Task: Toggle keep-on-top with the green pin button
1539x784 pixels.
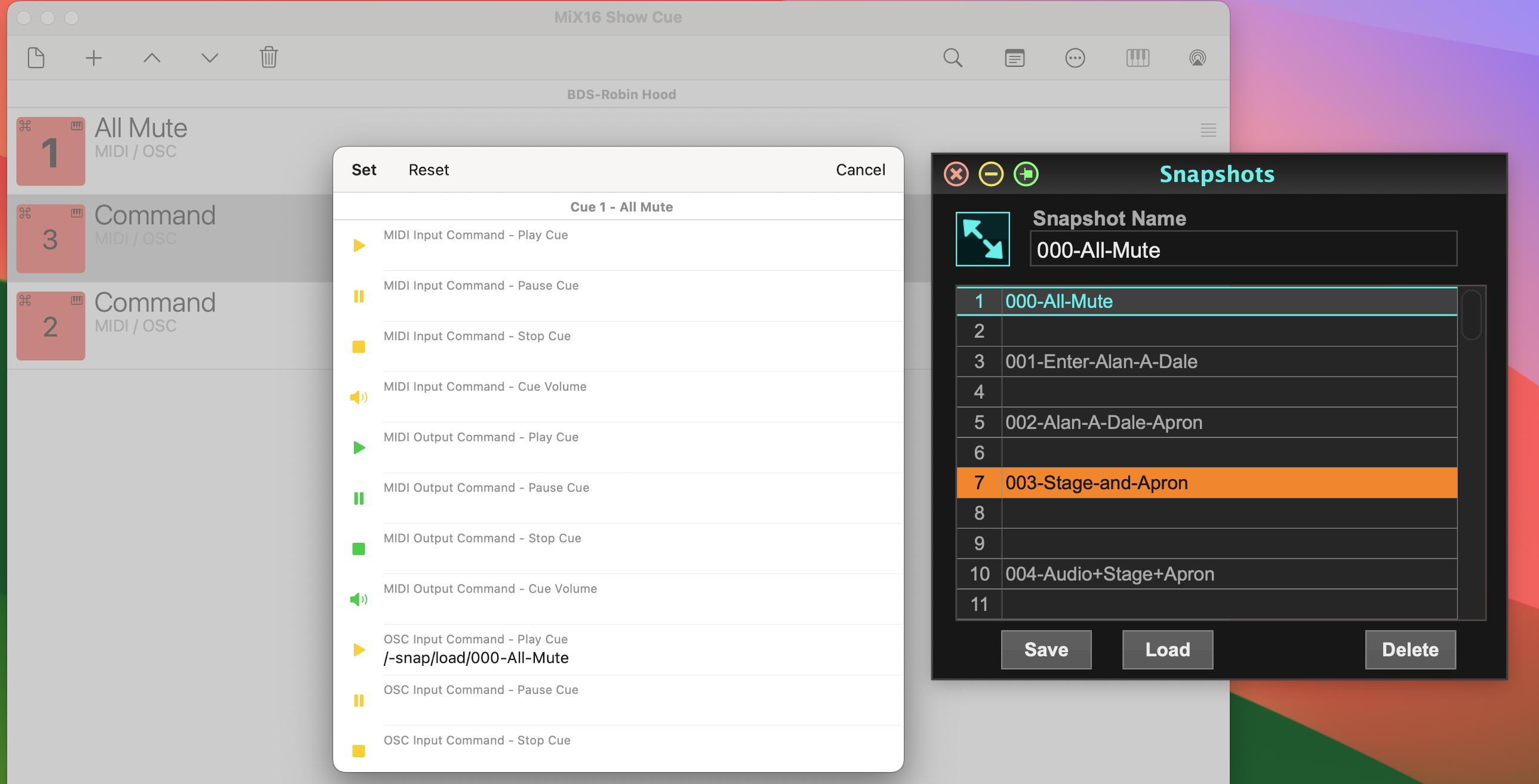Action: [x=1026, y=174]
